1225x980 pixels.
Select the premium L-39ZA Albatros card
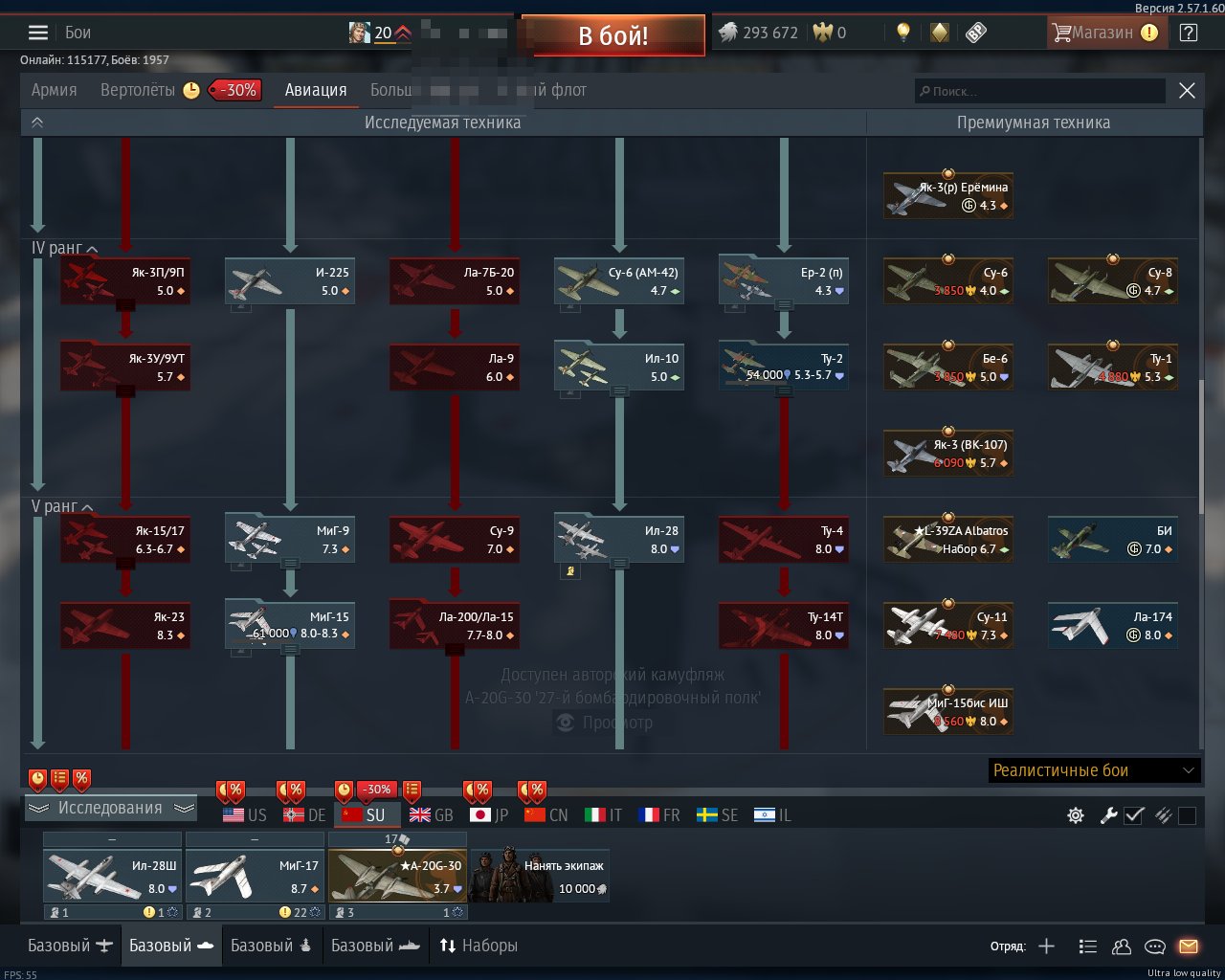pos(947,540)
